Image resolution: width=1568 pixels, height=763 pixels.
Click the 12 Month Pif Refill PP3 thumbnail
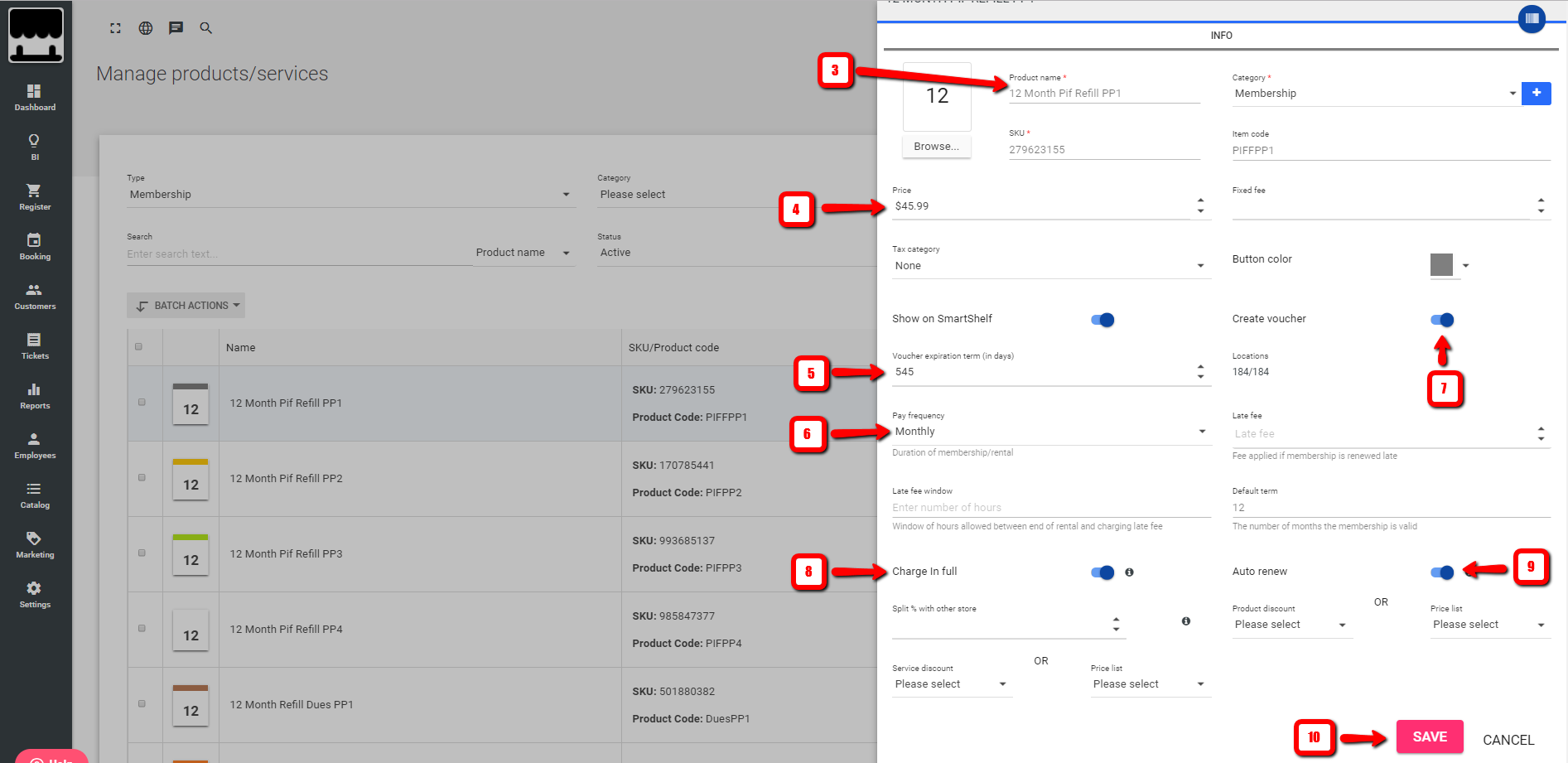[x=191, y=555]
